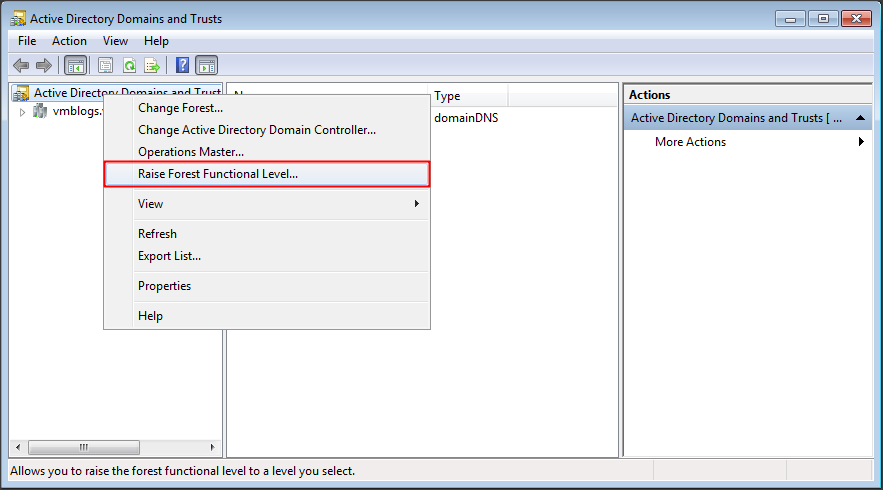Click the Properties toolbar icon
883x490 pixels.
pos(106,66)
